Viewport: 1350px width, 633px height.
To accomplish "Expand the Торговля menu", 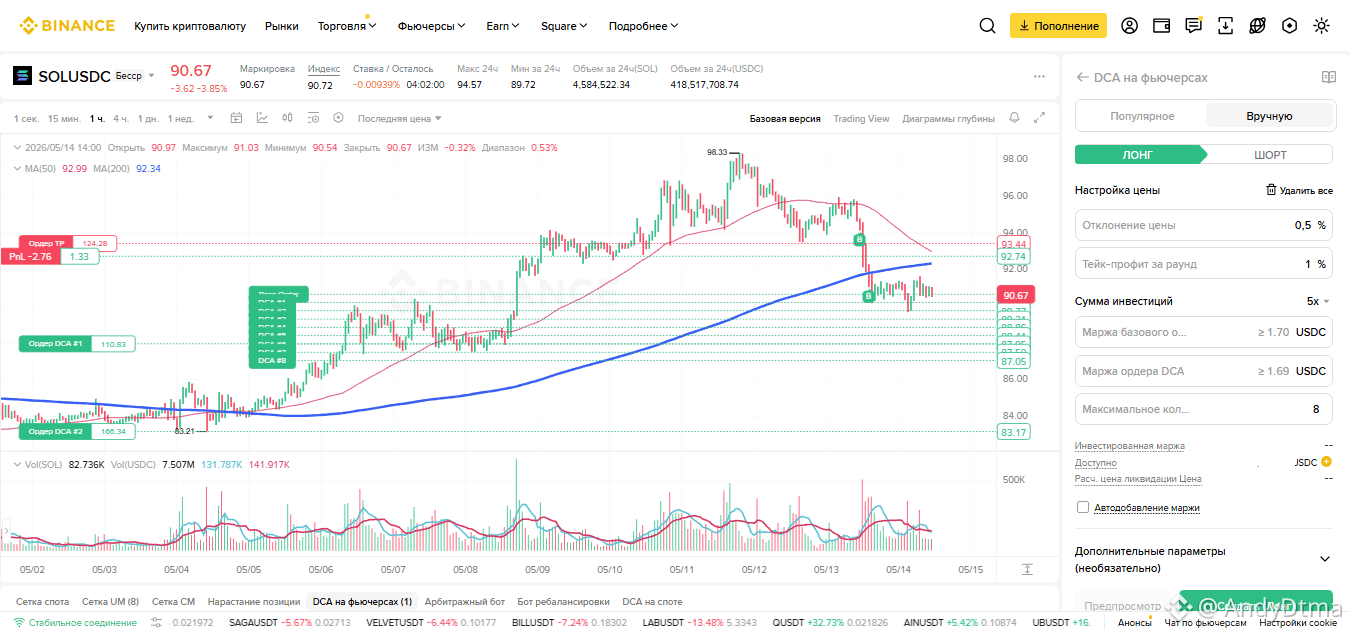I will [x=347, y=26].
